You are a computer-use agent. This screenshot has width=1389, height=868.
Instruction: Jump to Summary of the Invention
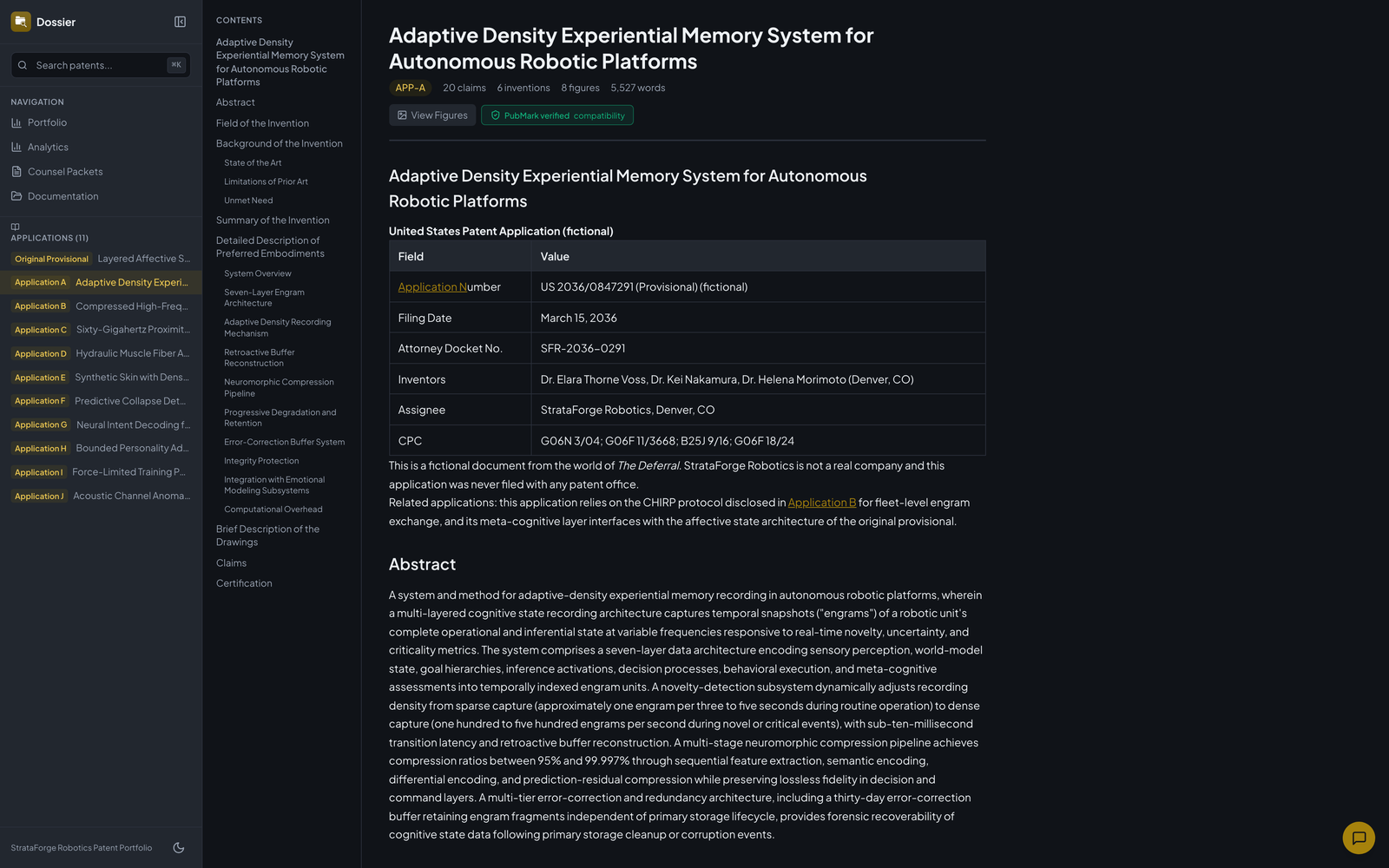point(273,220)
